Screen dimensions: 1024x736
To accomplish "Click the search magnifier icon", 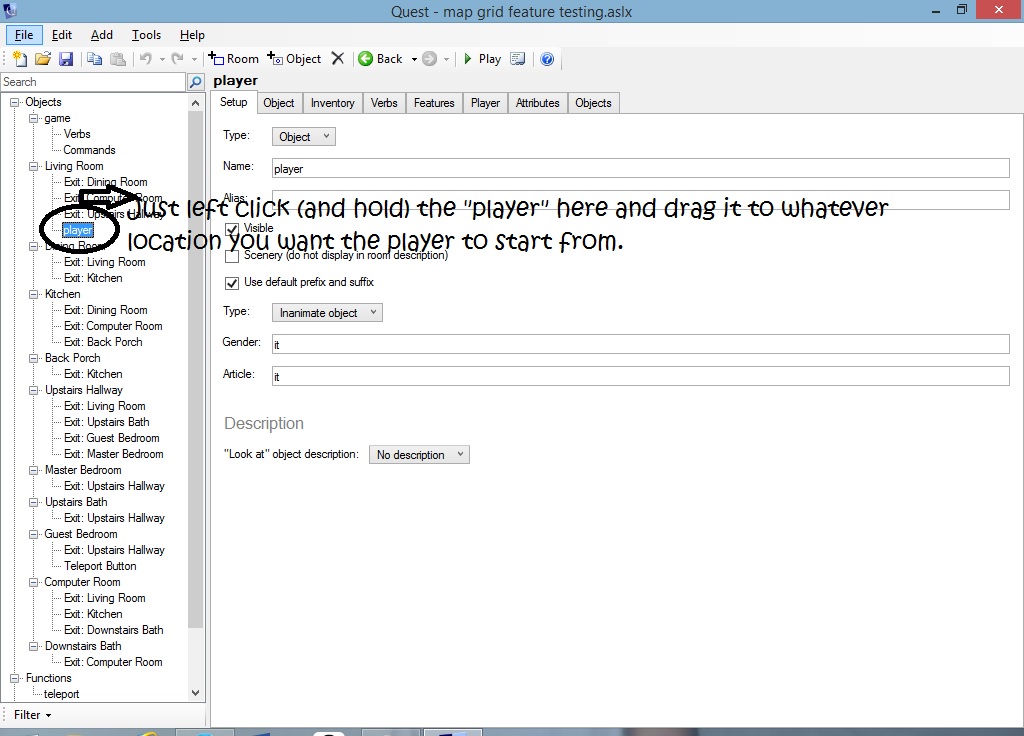I will 196,82.
